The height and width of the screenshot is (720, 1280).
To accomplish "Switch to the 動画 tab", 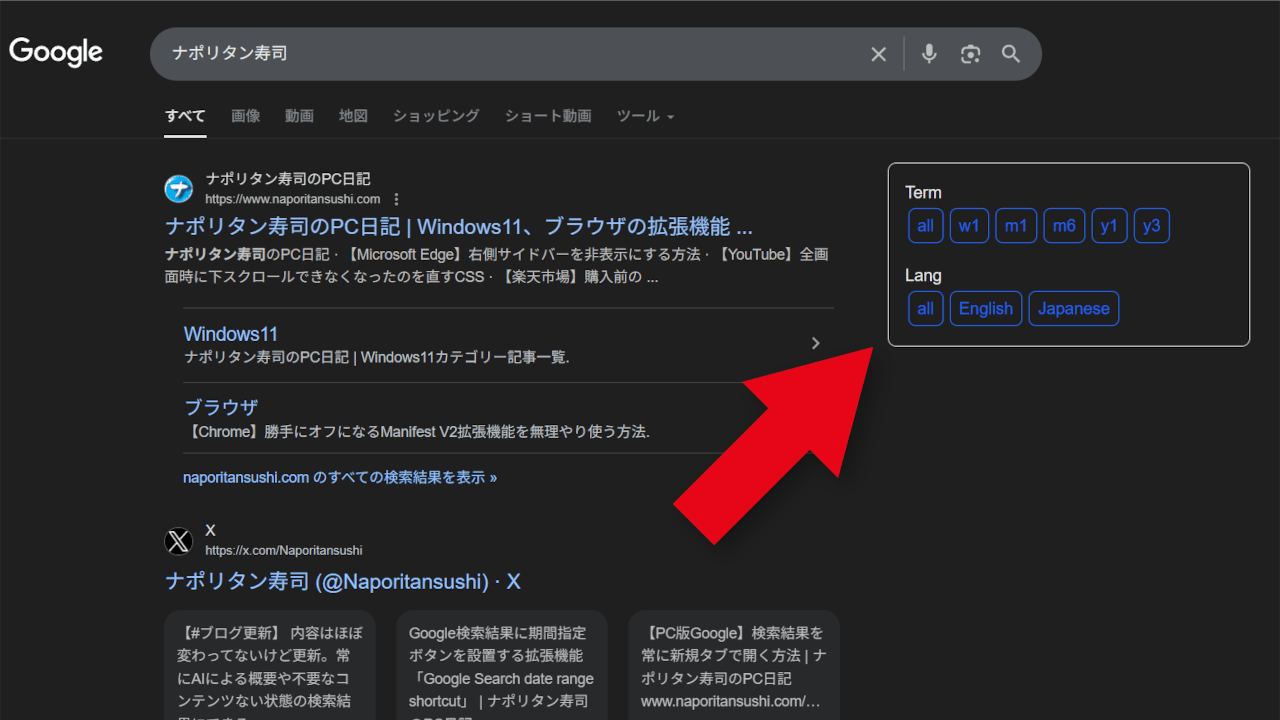I will tap(299, 116).
